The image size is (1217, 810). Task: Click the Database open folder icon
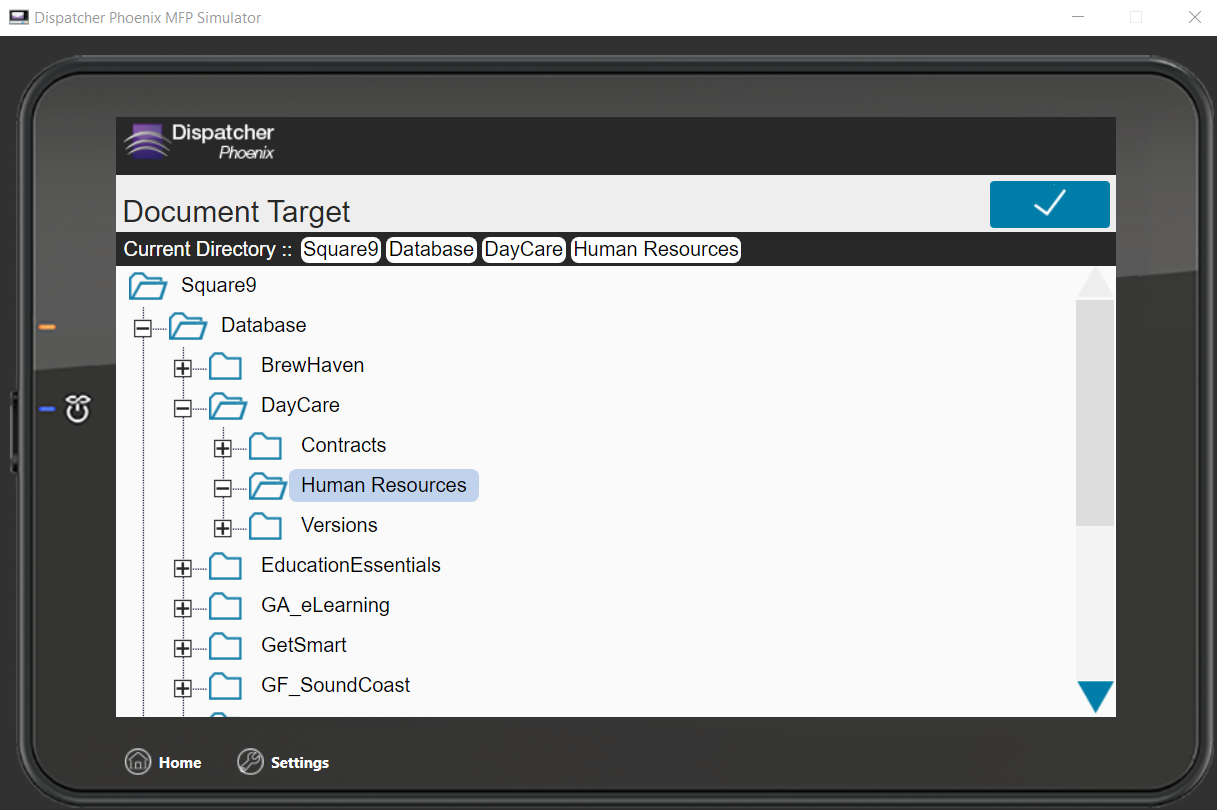coord(188,326)
